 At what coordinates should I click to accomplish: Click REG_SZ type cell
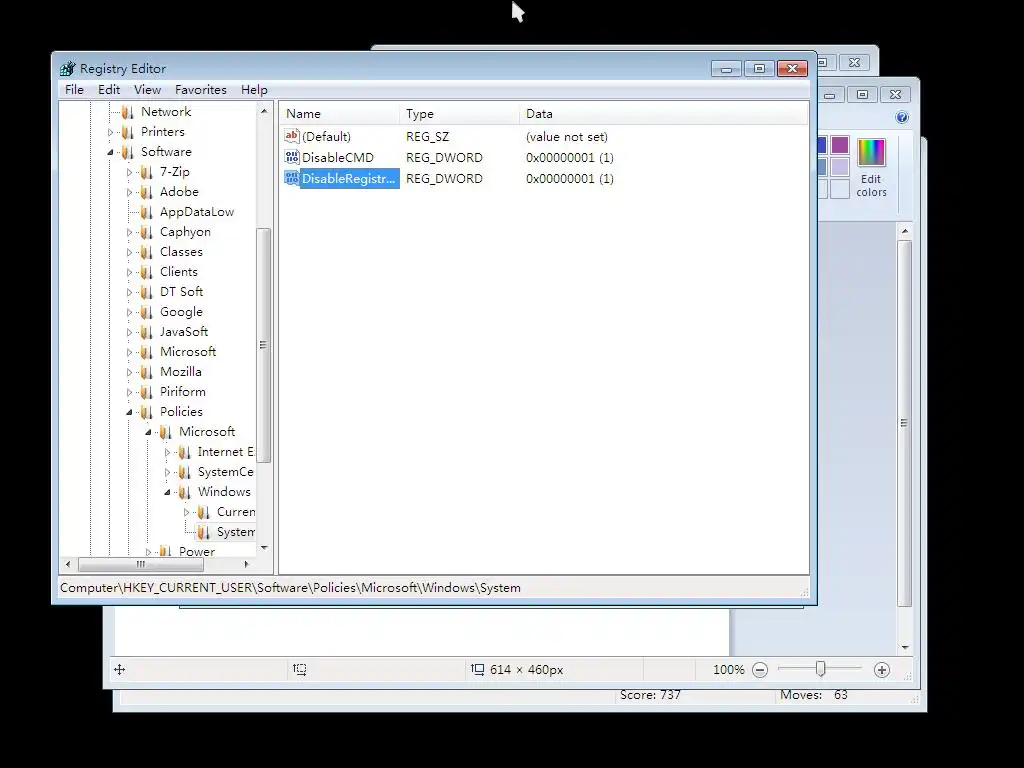[x=427, y=136]
